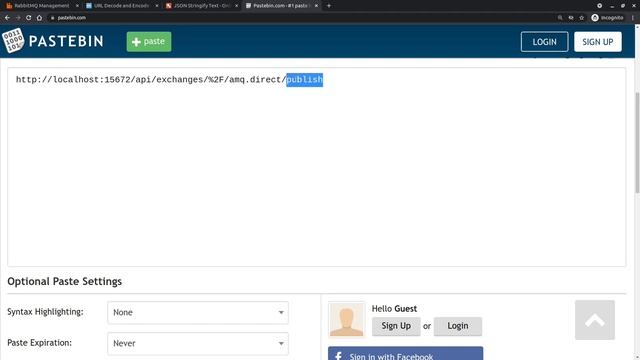Image resolution: width=640 pixels, height=360 pixels.
Task: Click the SIGN UP button in header
Action: point(598,42)
